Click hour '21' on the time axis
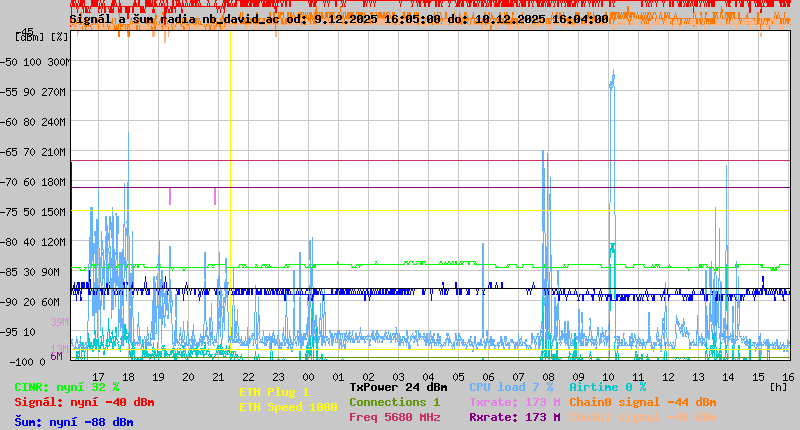 (x=218, y=377)
